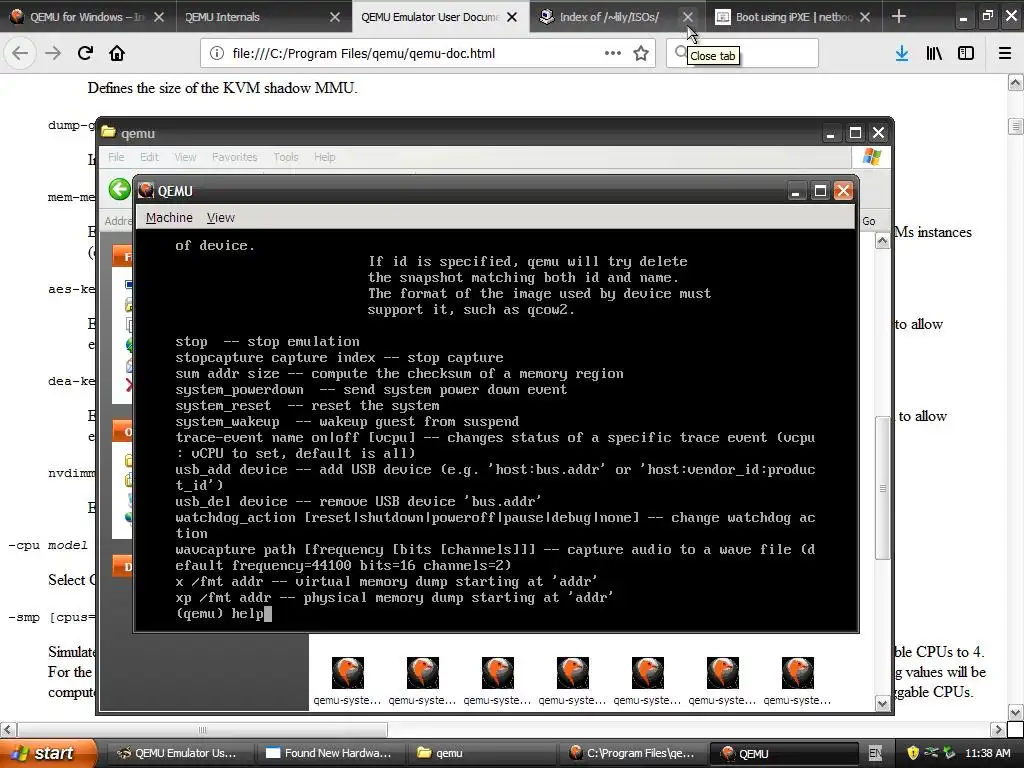
Task: Go to the browser Home page
Action: pos(117,53)
